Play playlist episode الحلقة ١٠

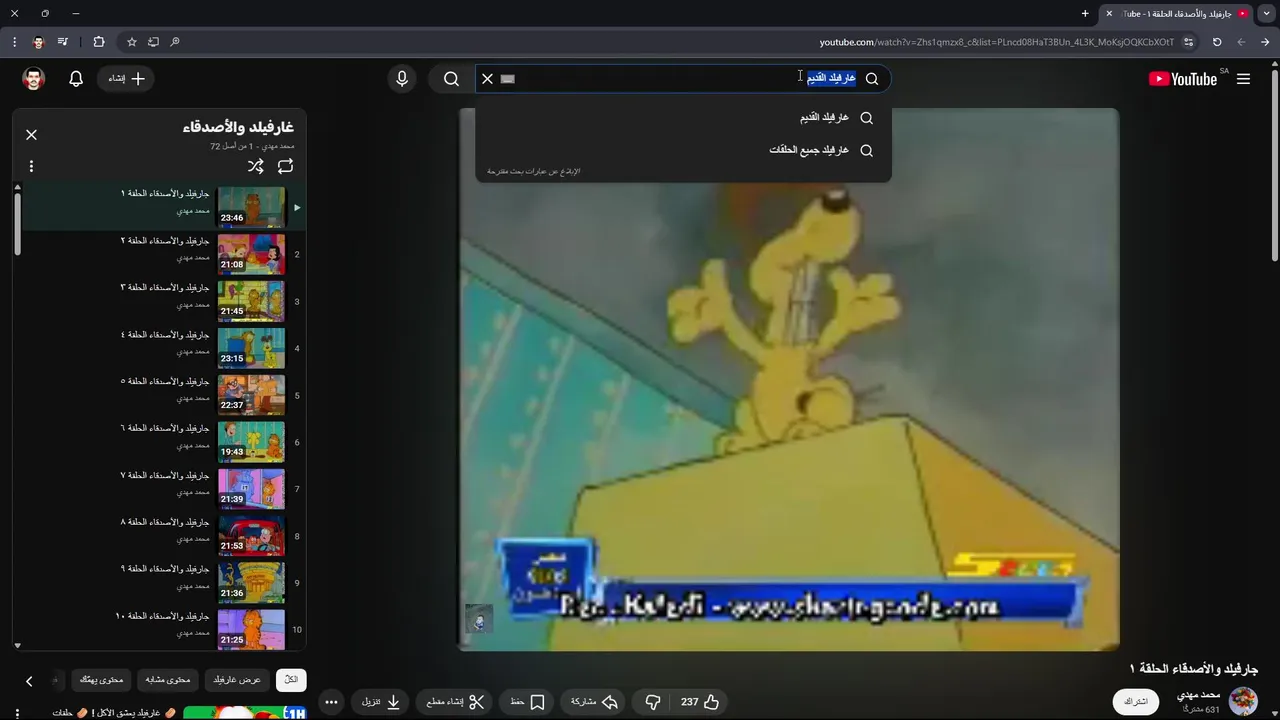163,629
